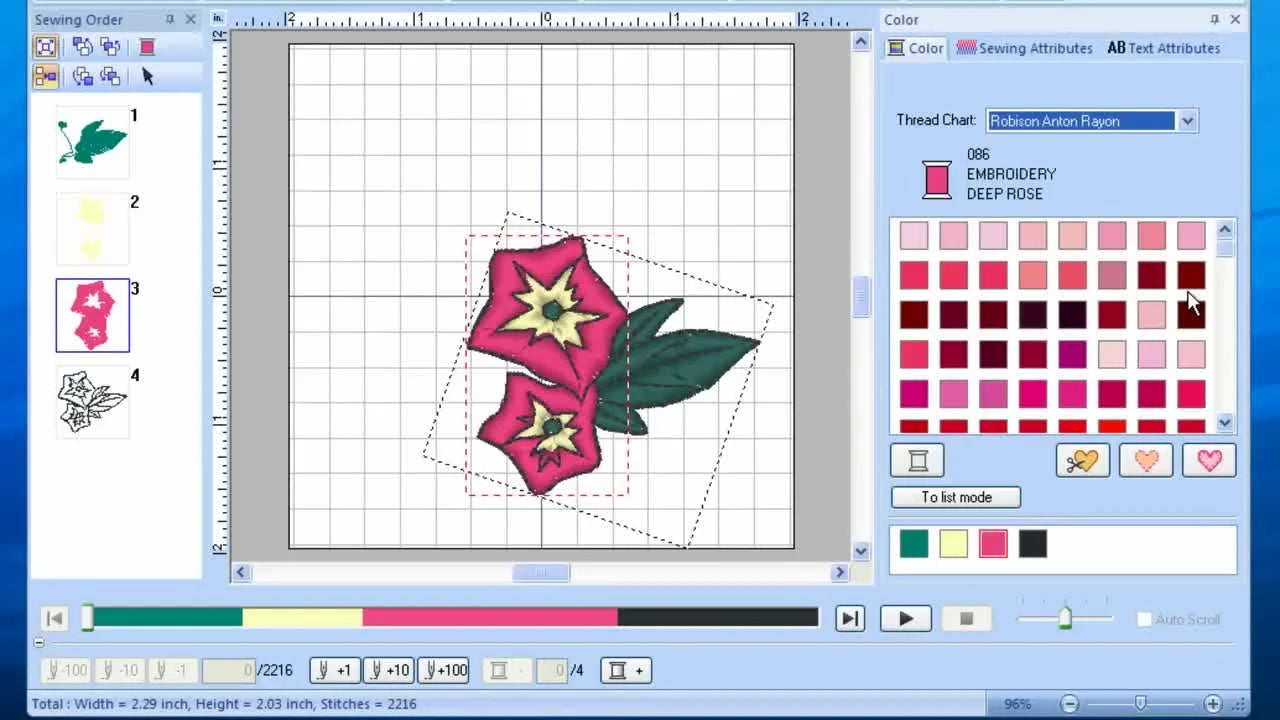Viewport: 1280px width, 720px height.
Task: Select the zoom-to-fit icon in Sewing Order toolbar
Action: [x=45, y=46]
